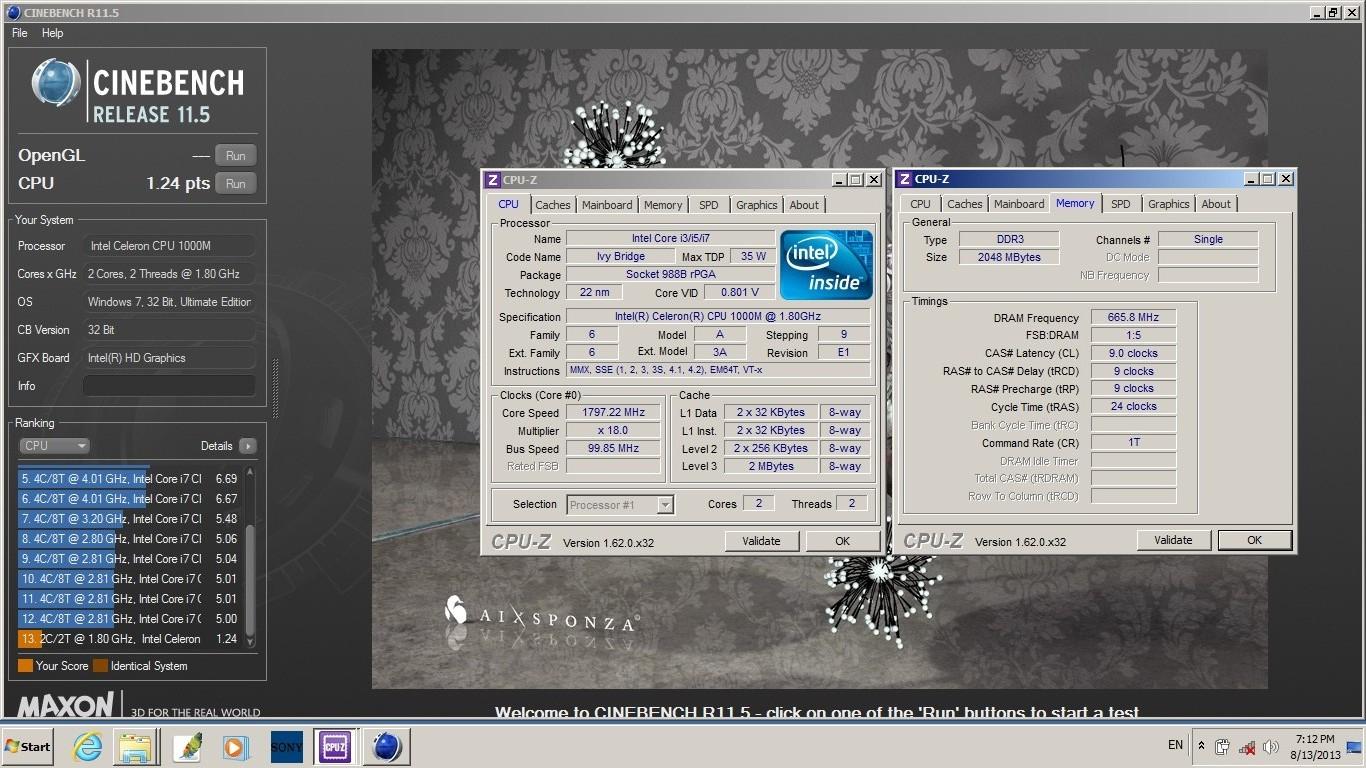This screenshot has width=1366, height=768.
Task: Switch to Cinebench via its taskbar icon
Action: (386, 746)
